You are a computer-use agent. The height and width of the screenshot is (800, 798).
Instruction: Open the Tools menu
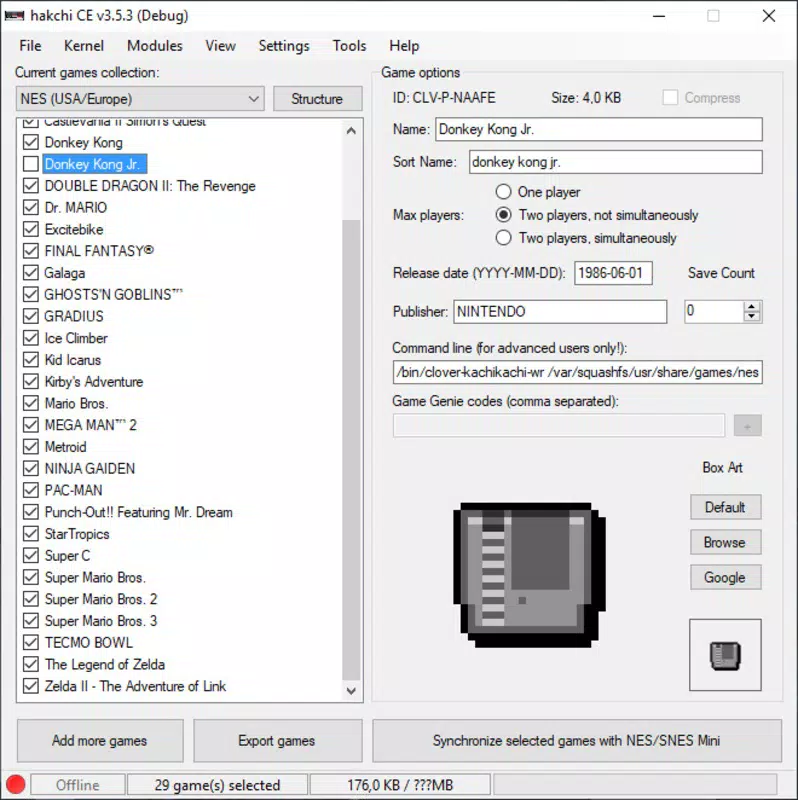point(350,46)
